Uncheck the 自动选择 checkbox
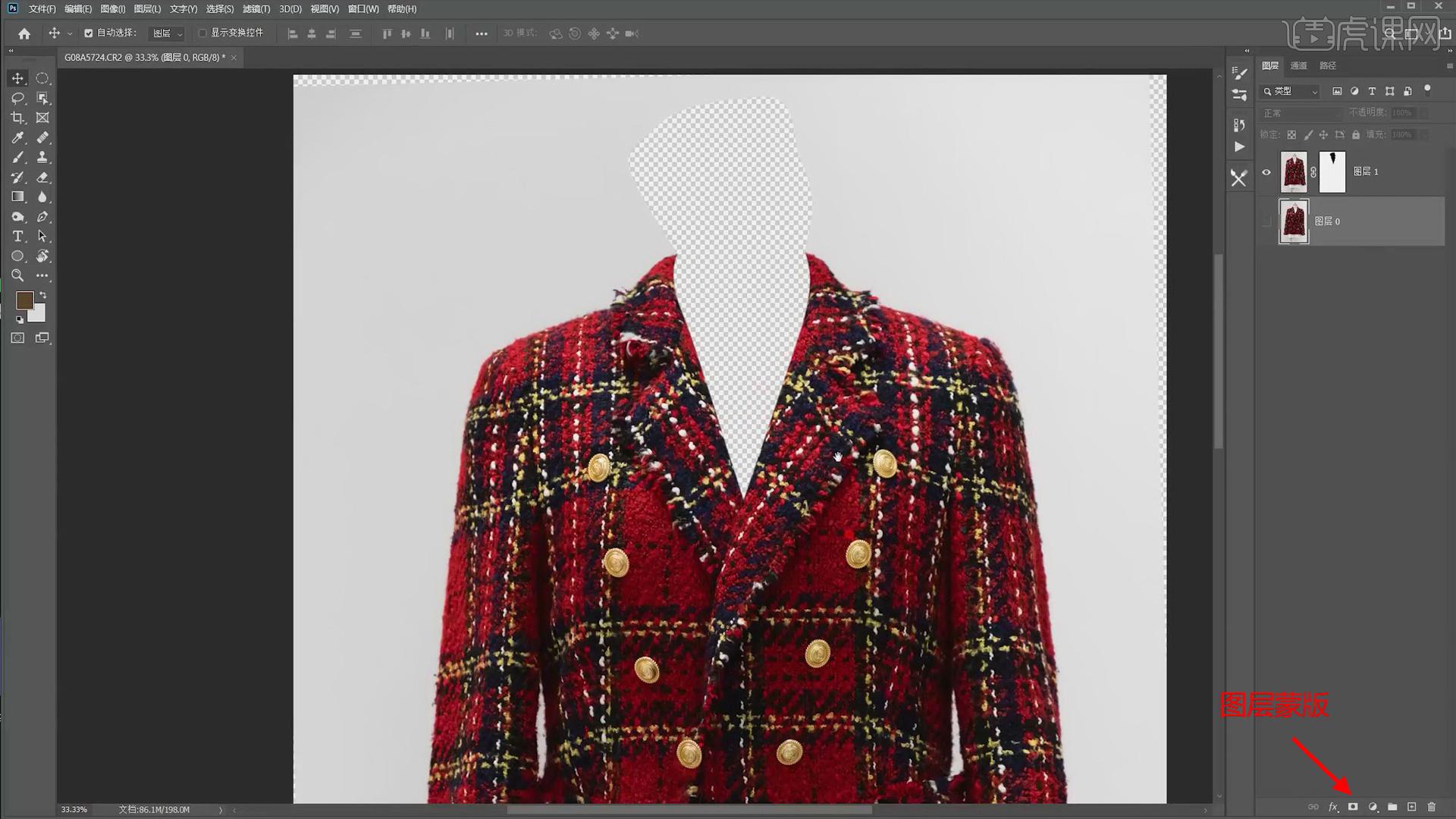1456x819 pixels. point(89,33)
